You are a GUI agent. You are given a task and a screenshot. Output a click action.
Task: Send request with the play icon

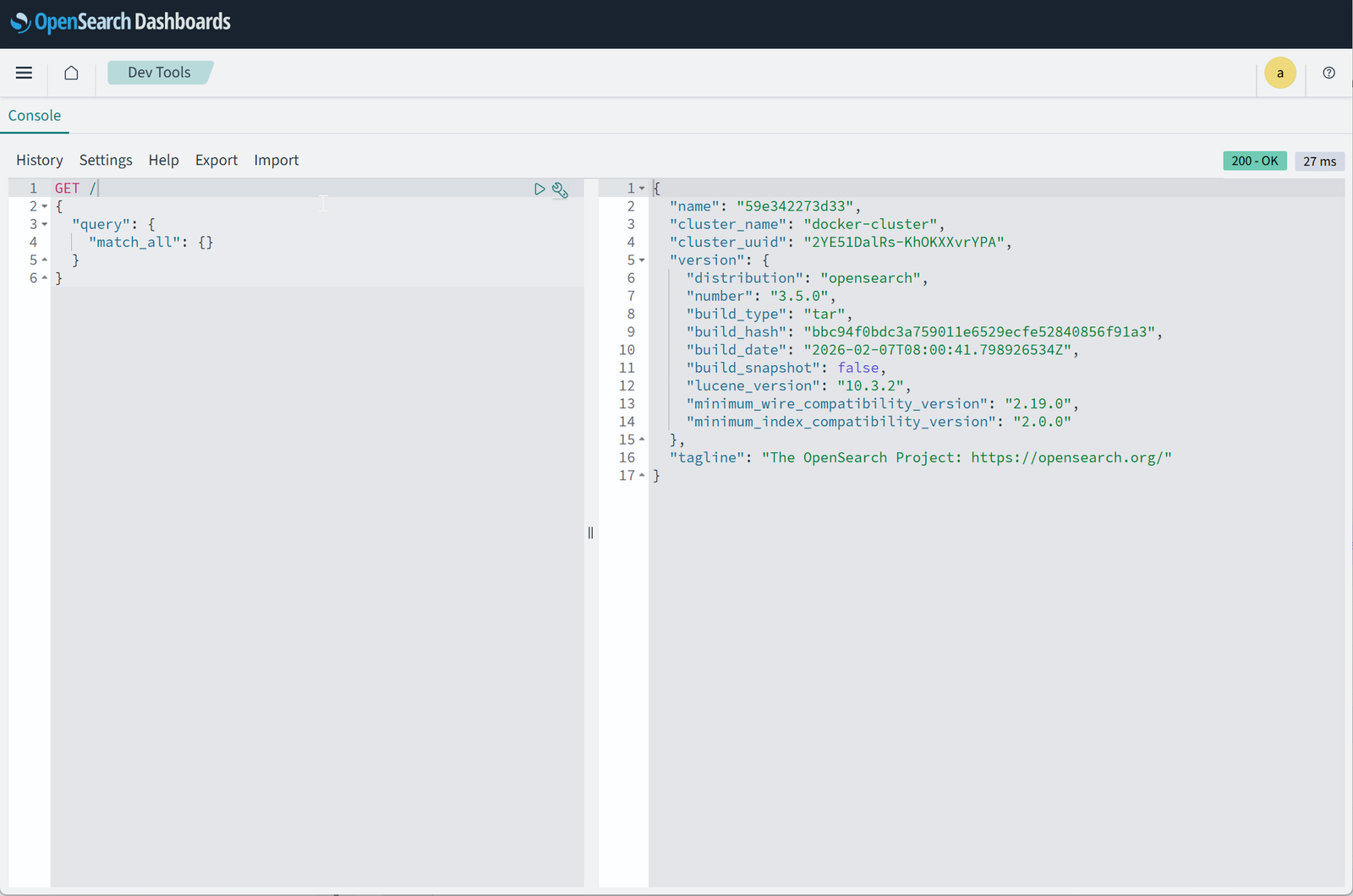pyautogui.click(x=540, y=189)
